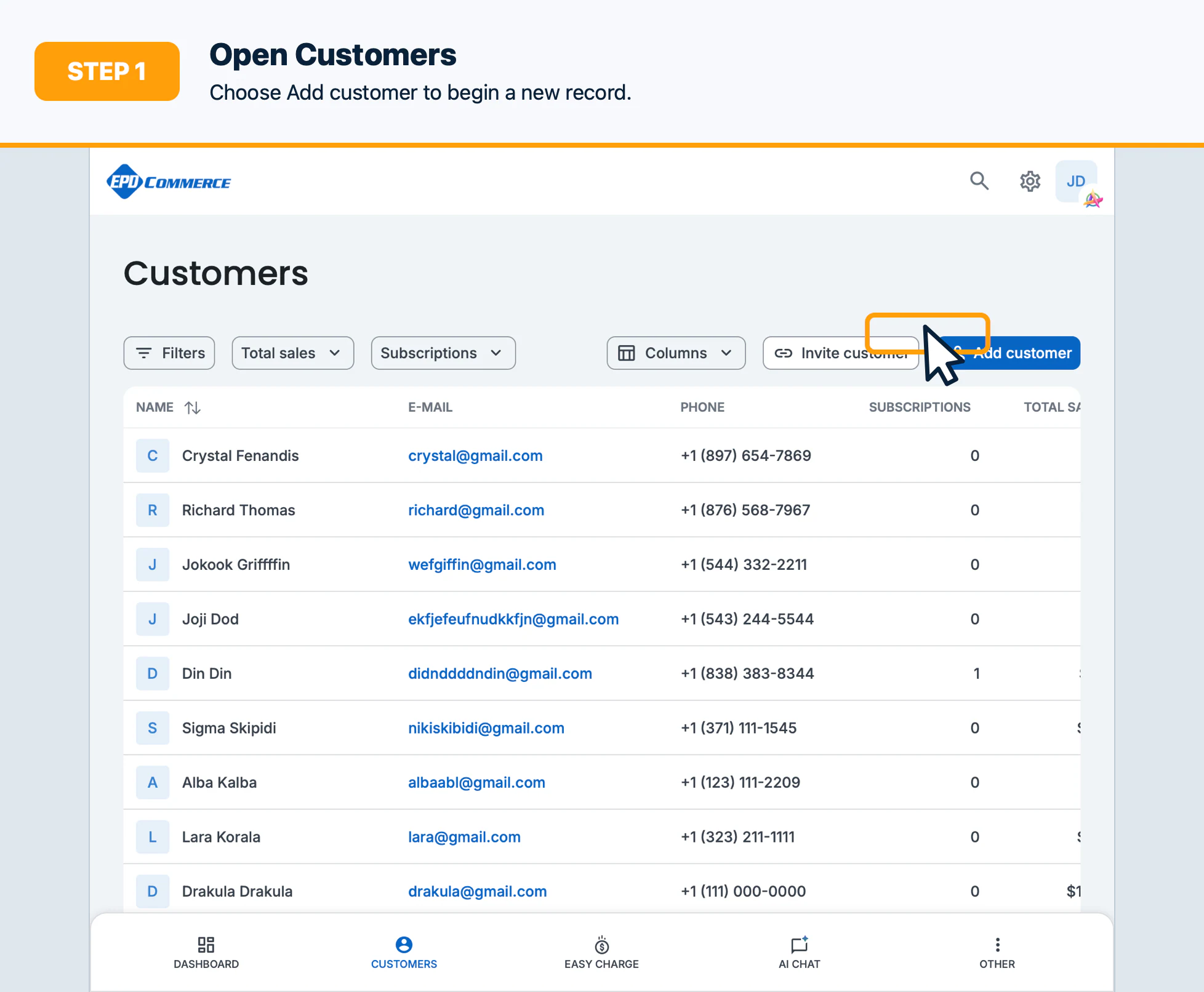
Task: Click the E-MAIL column header
Action: tap(430, 407)
